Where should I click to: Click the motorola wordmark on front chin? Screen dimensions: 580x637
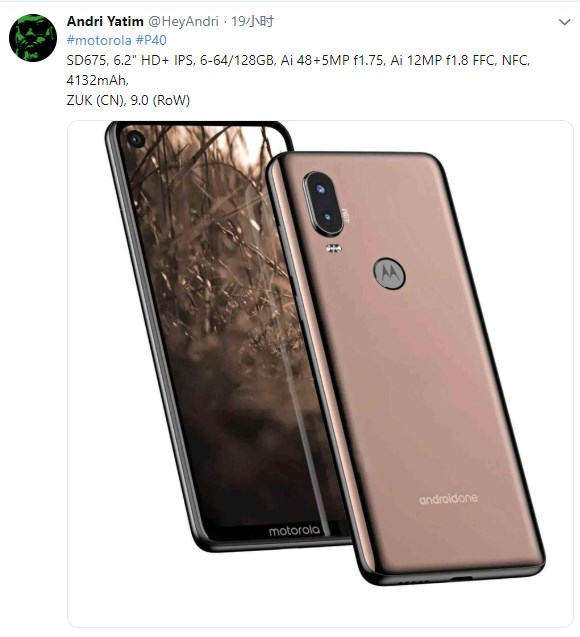[294, 531]
